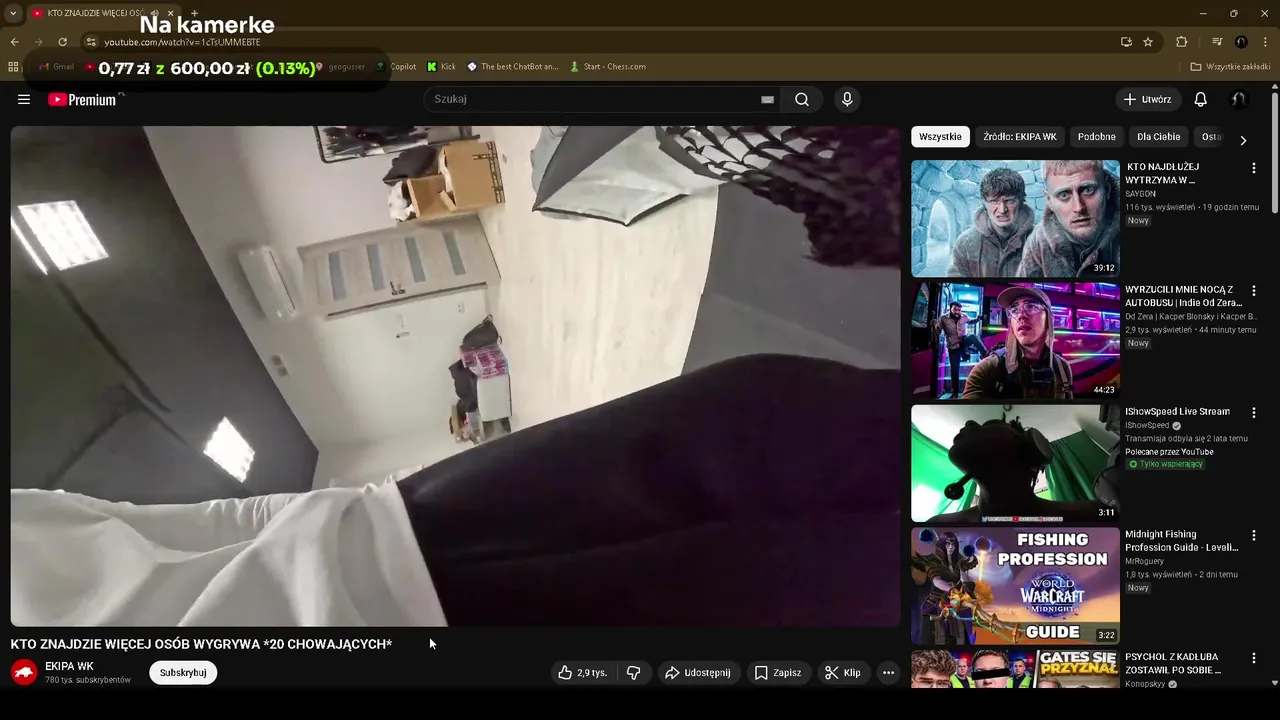Start voice search with the microphone

(847, 99)
